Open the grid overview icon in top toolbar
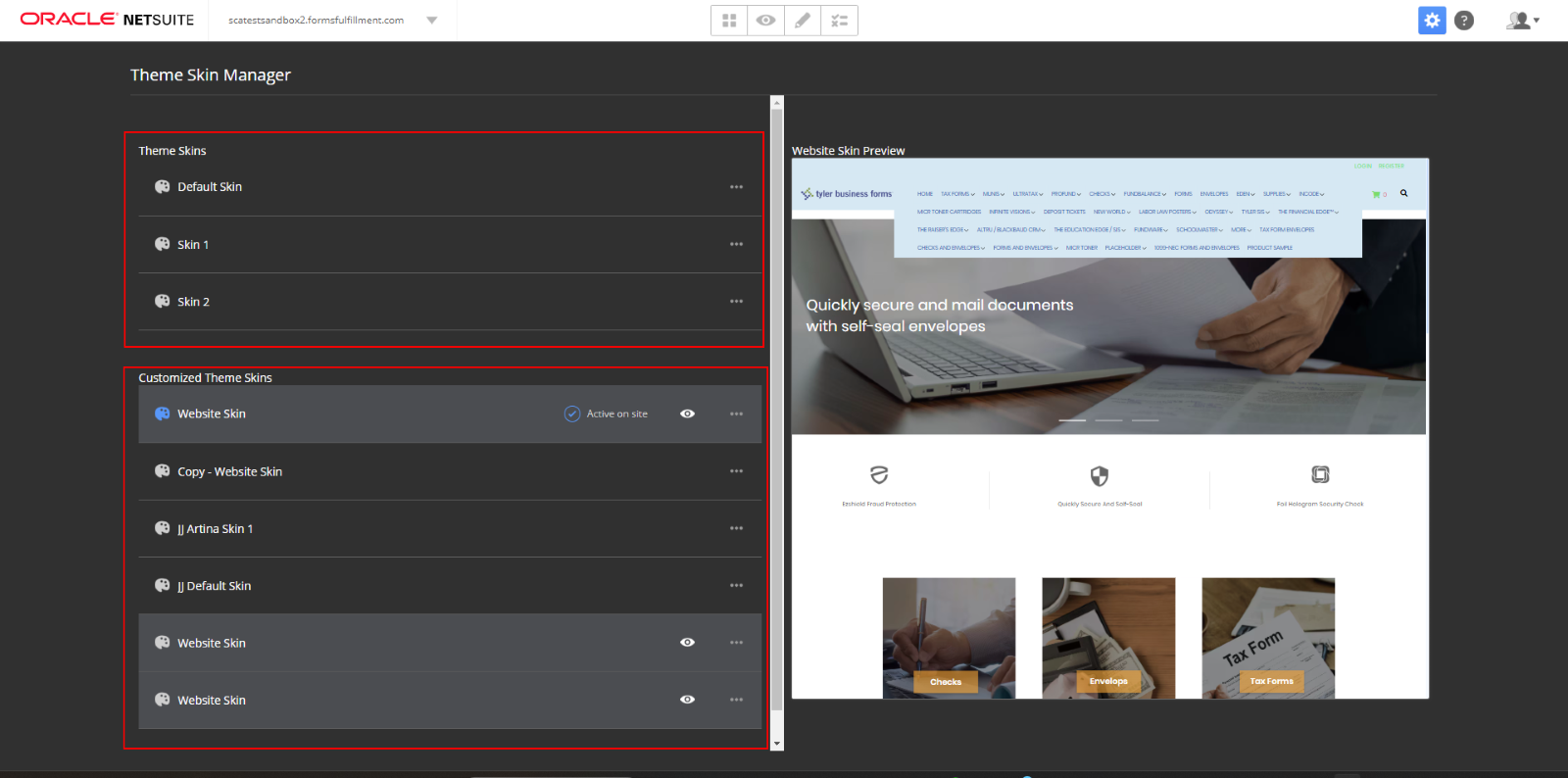Image resolution: width=1568 pixels, height=778 pixels. coord(729,21)
